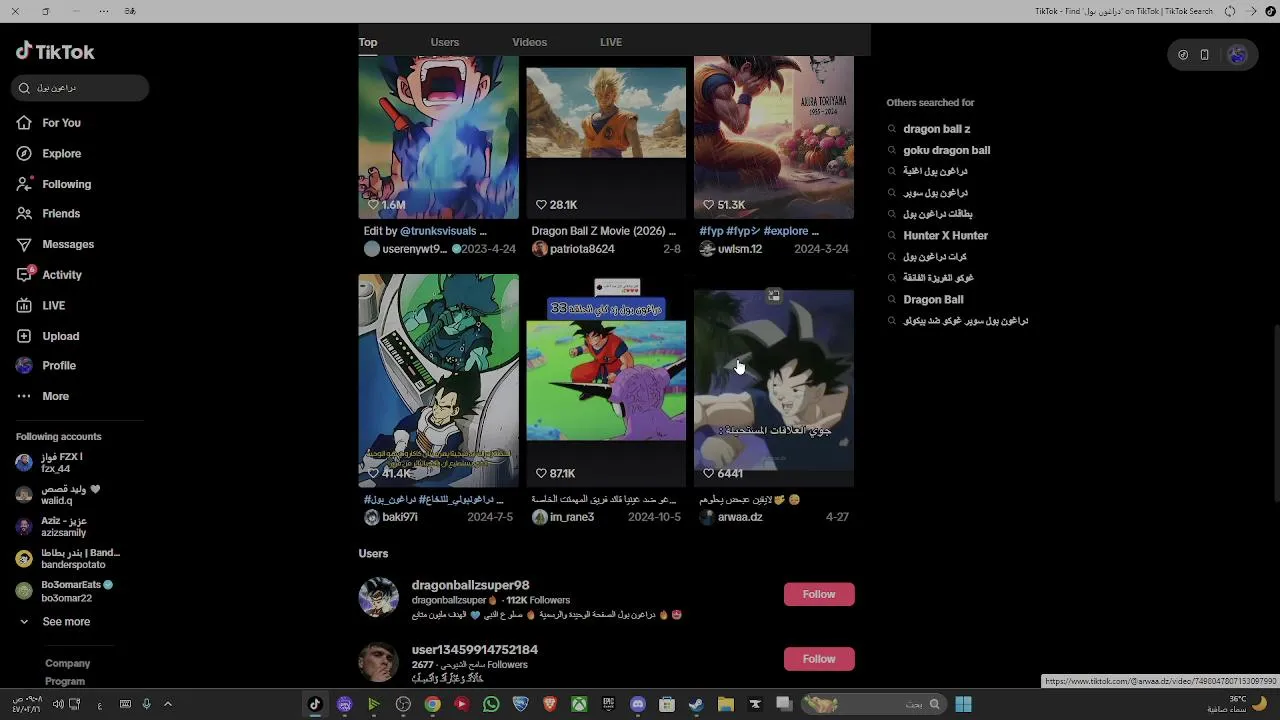
Task: Open the im_rane3 uploader name
Action: (x=572, y=517)
